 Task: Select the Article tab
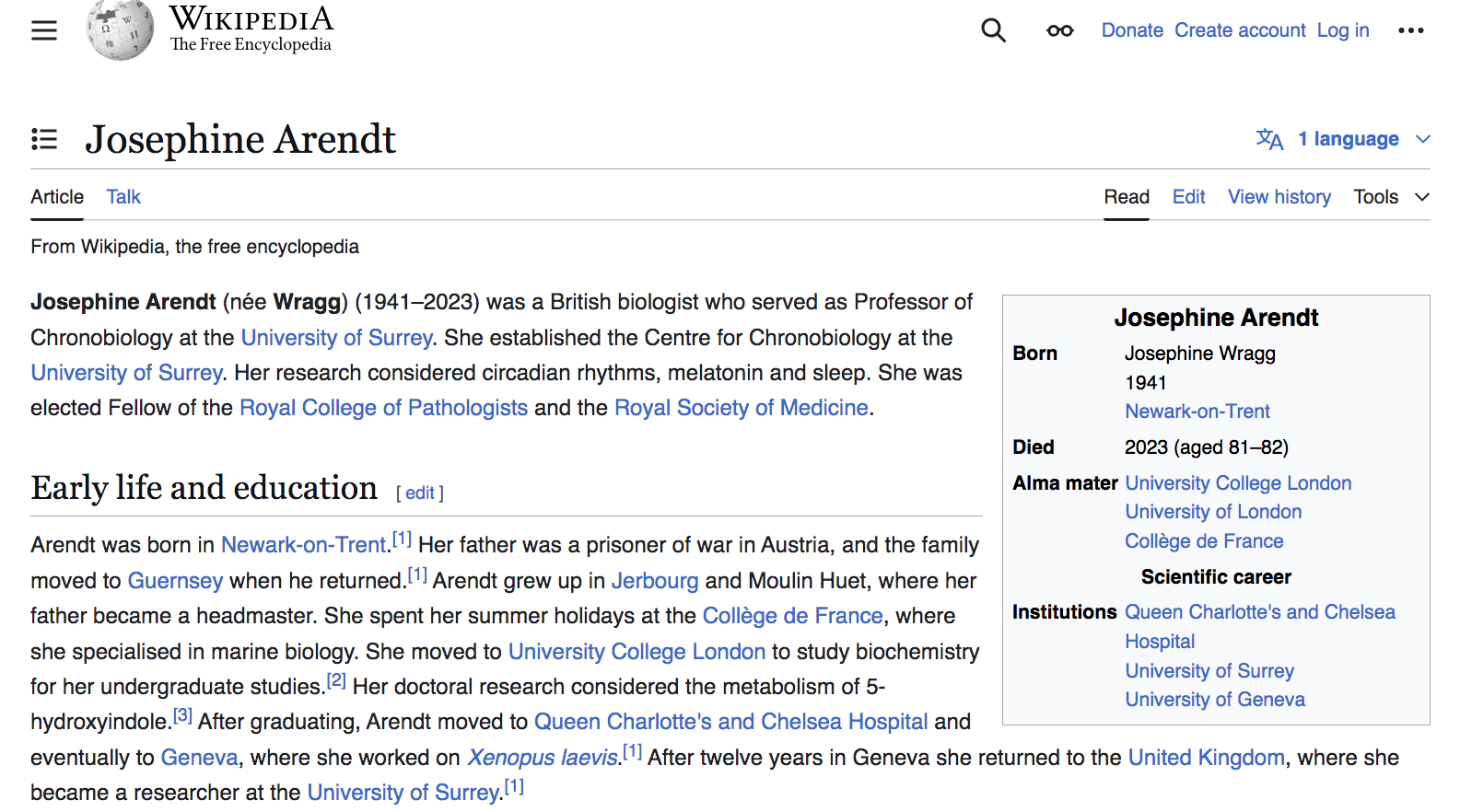click(57, 197)
